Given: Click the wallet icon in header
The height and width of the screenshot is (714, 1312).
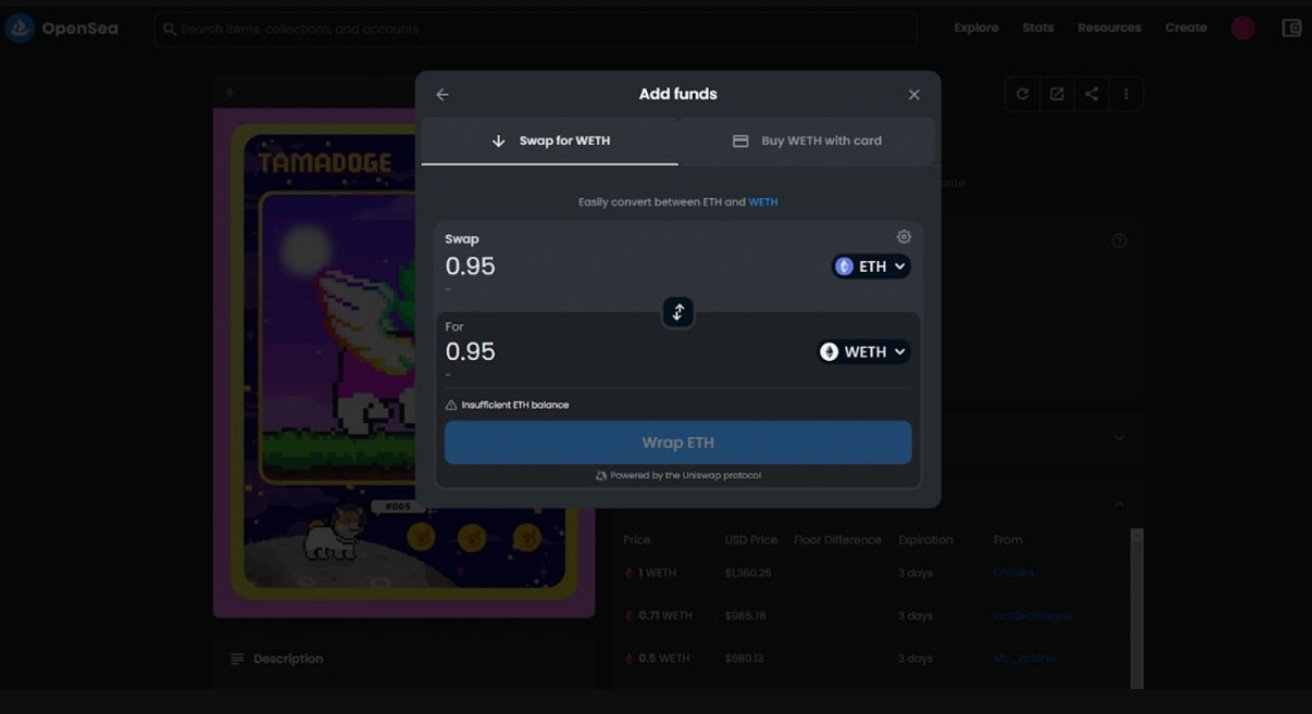Looking at the screenshot, I should 1291,28.
